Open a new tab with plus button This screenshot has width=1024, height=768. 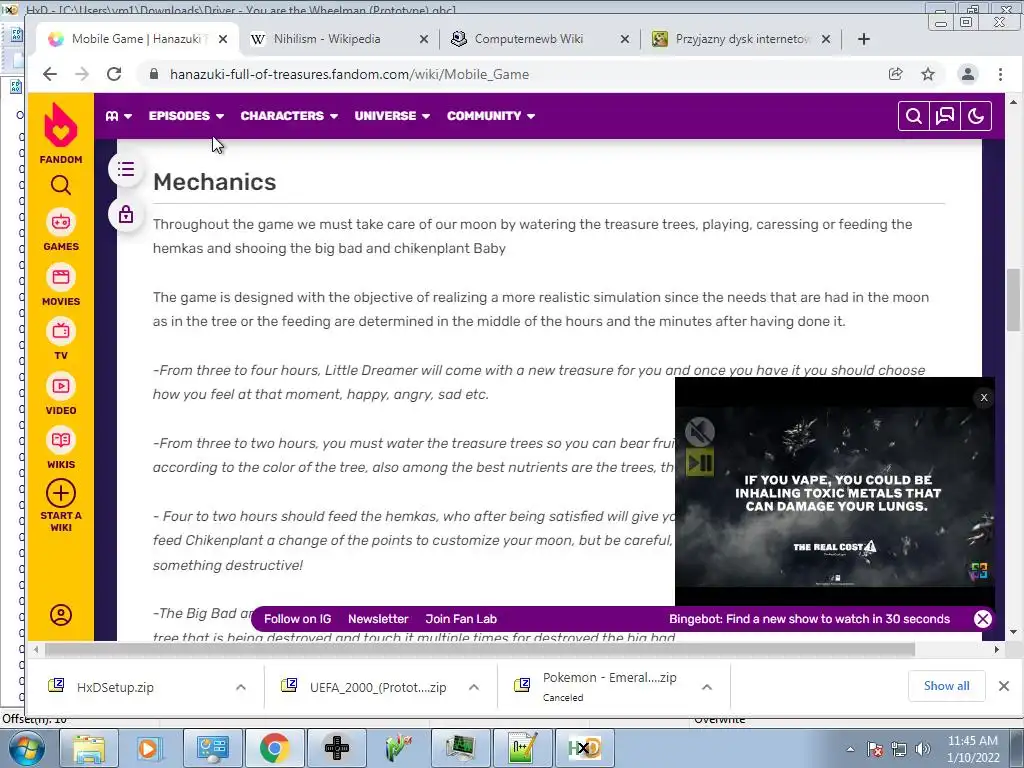point(863,39)
